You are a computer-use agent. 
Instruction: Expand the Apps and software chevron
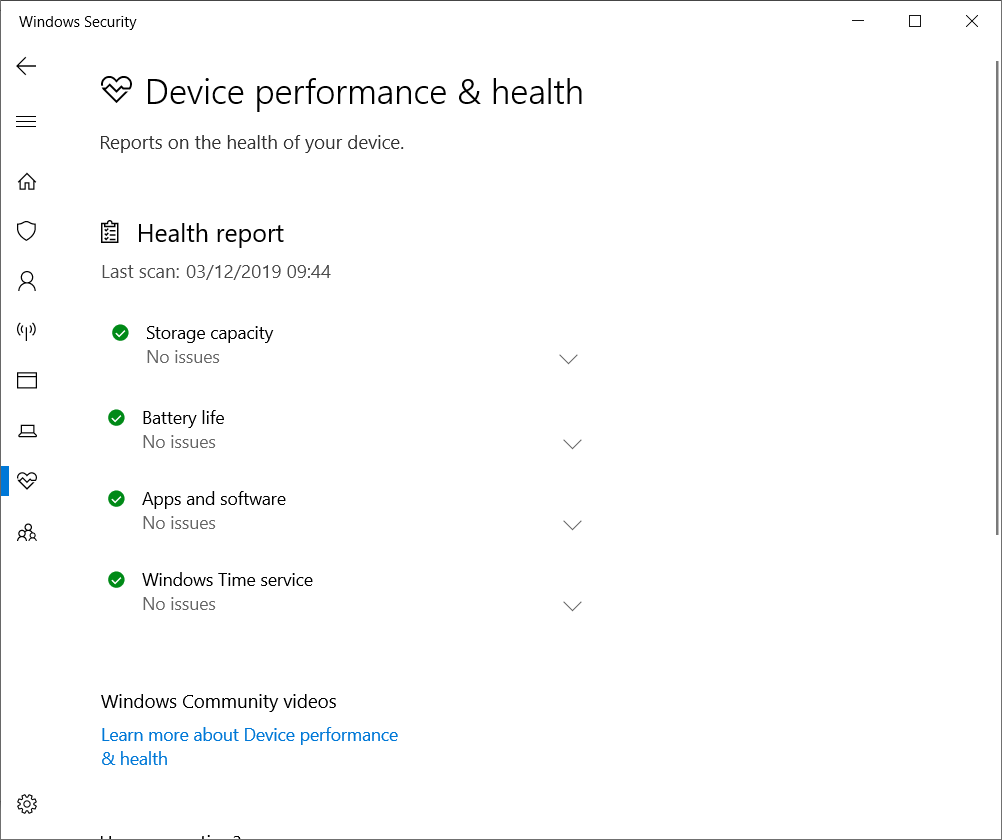pos(572,525)
